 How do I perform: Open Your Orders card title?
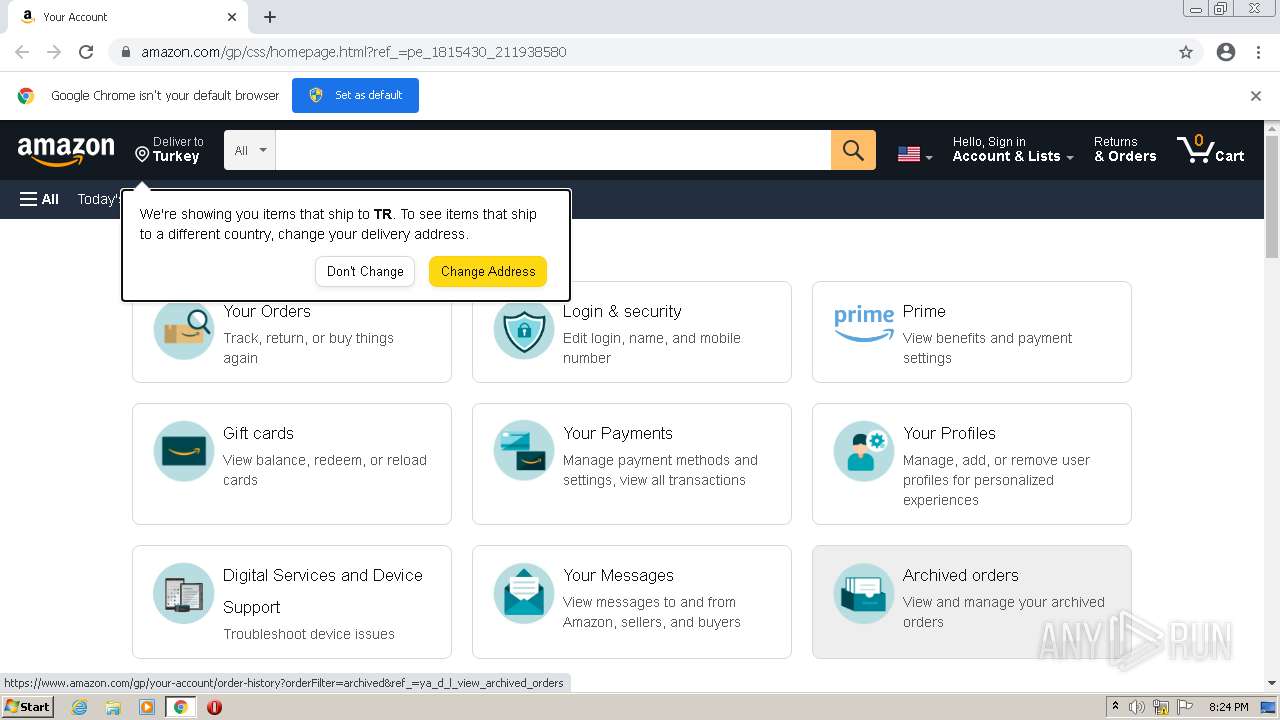pyautogui.click(x=267, y=311)
